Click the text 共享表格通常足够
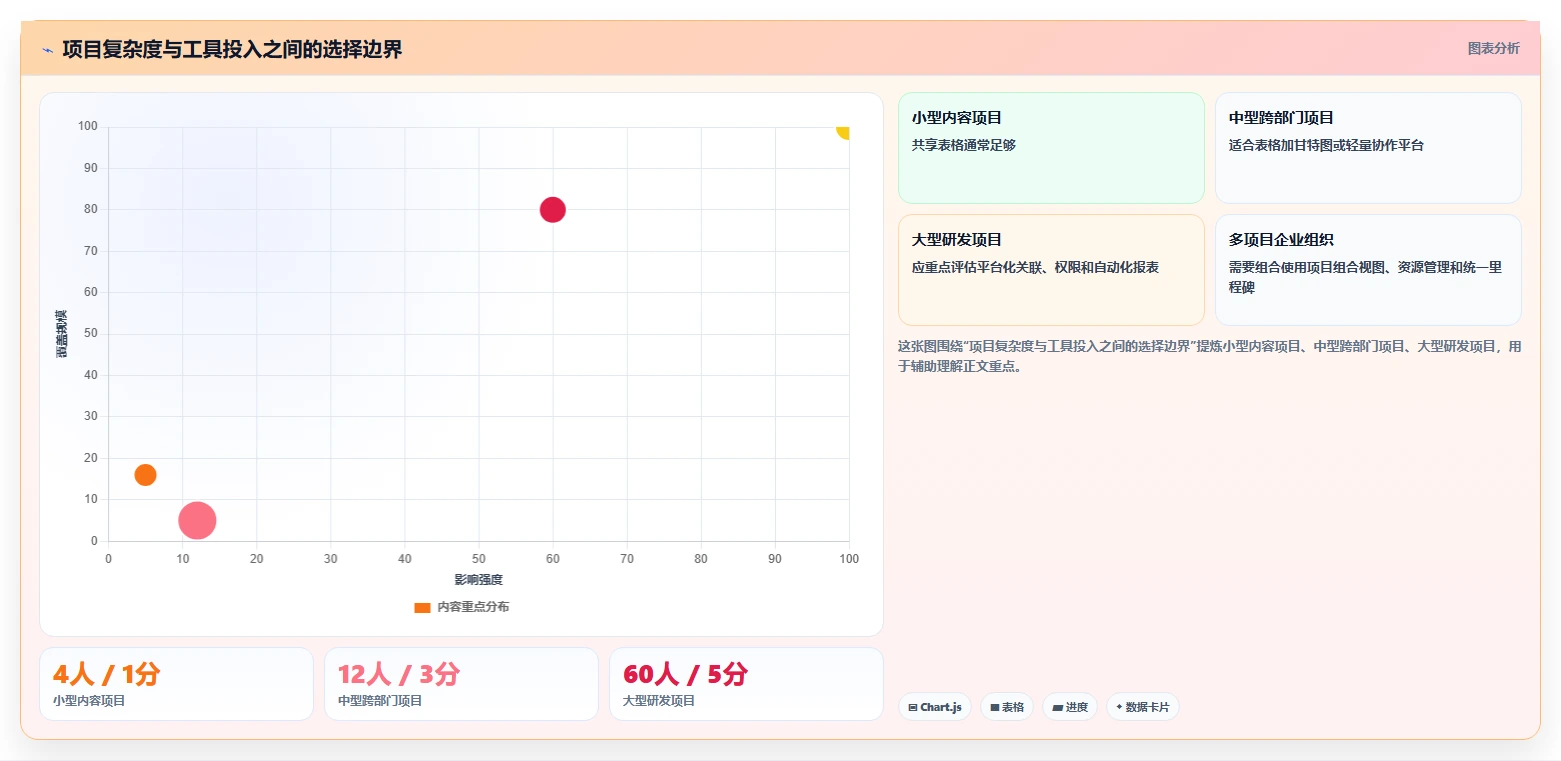The width and height of the screenshot is (1561, 761). pos(964,145)
